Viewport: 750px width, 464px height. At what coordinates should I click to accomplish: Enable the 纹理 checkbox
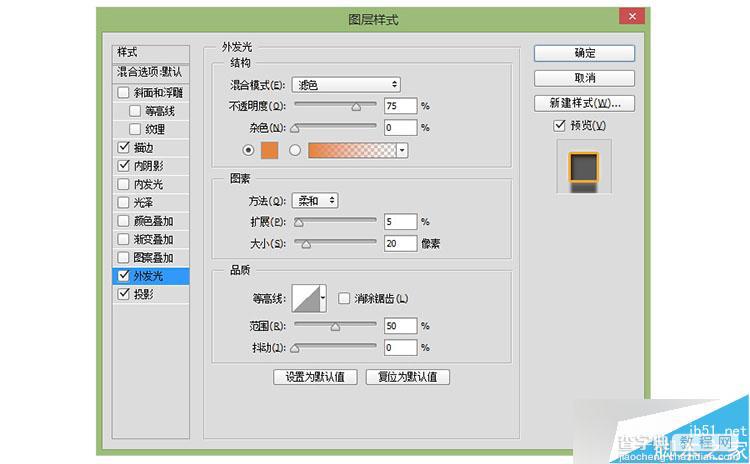135,129
